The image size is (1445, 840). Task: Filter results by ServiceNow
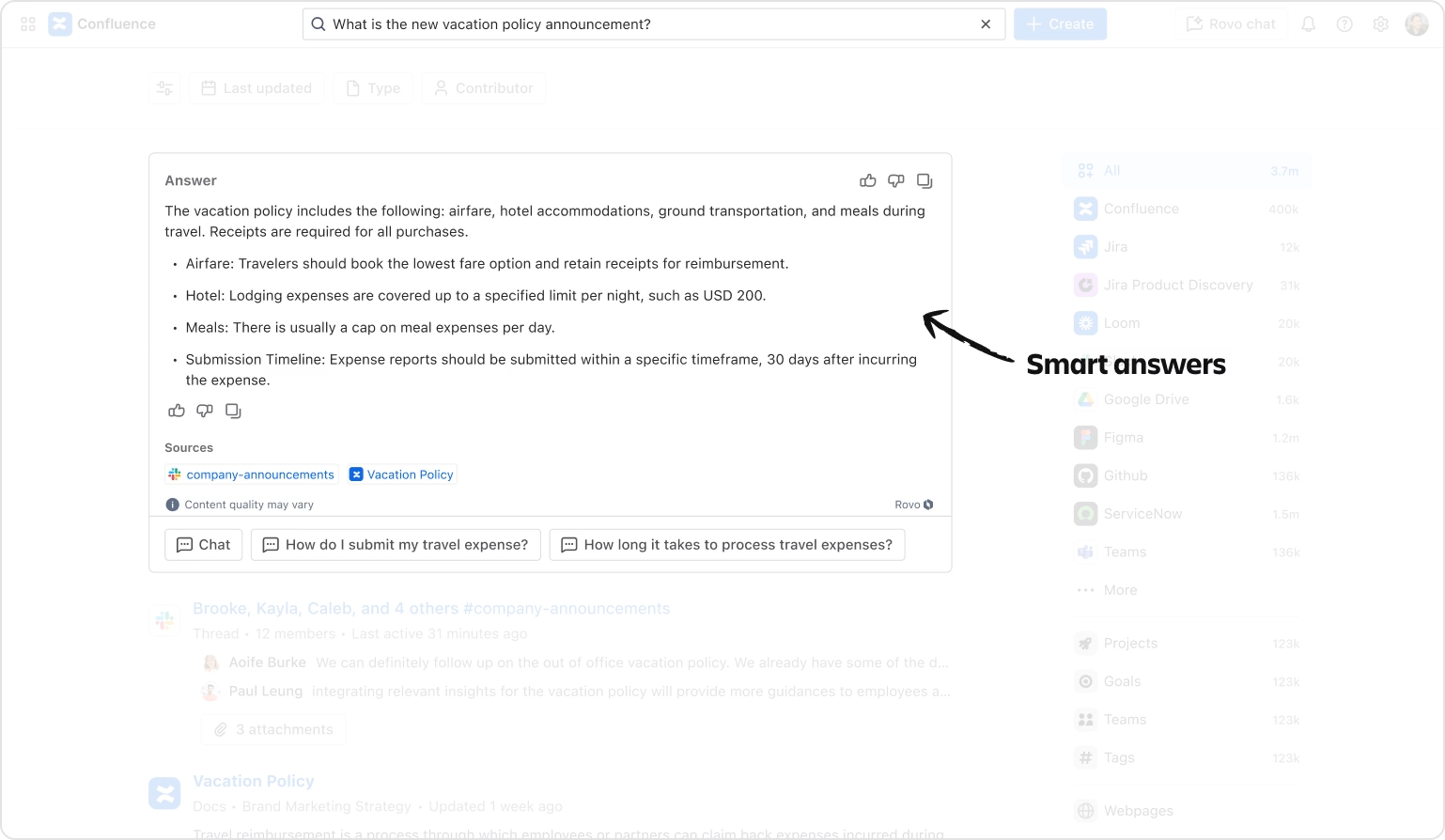(1188, 514)
